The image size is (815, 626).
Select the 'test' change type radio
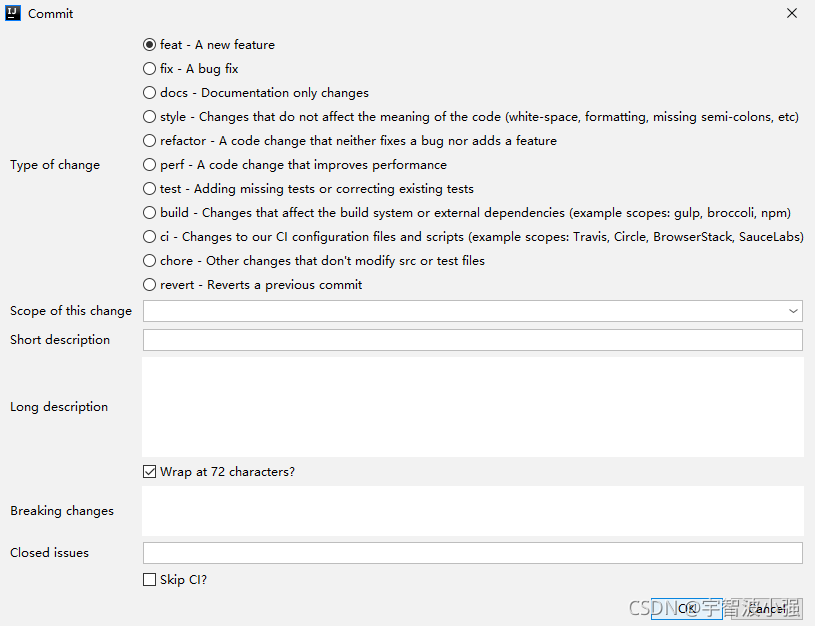tap(150, 189)
